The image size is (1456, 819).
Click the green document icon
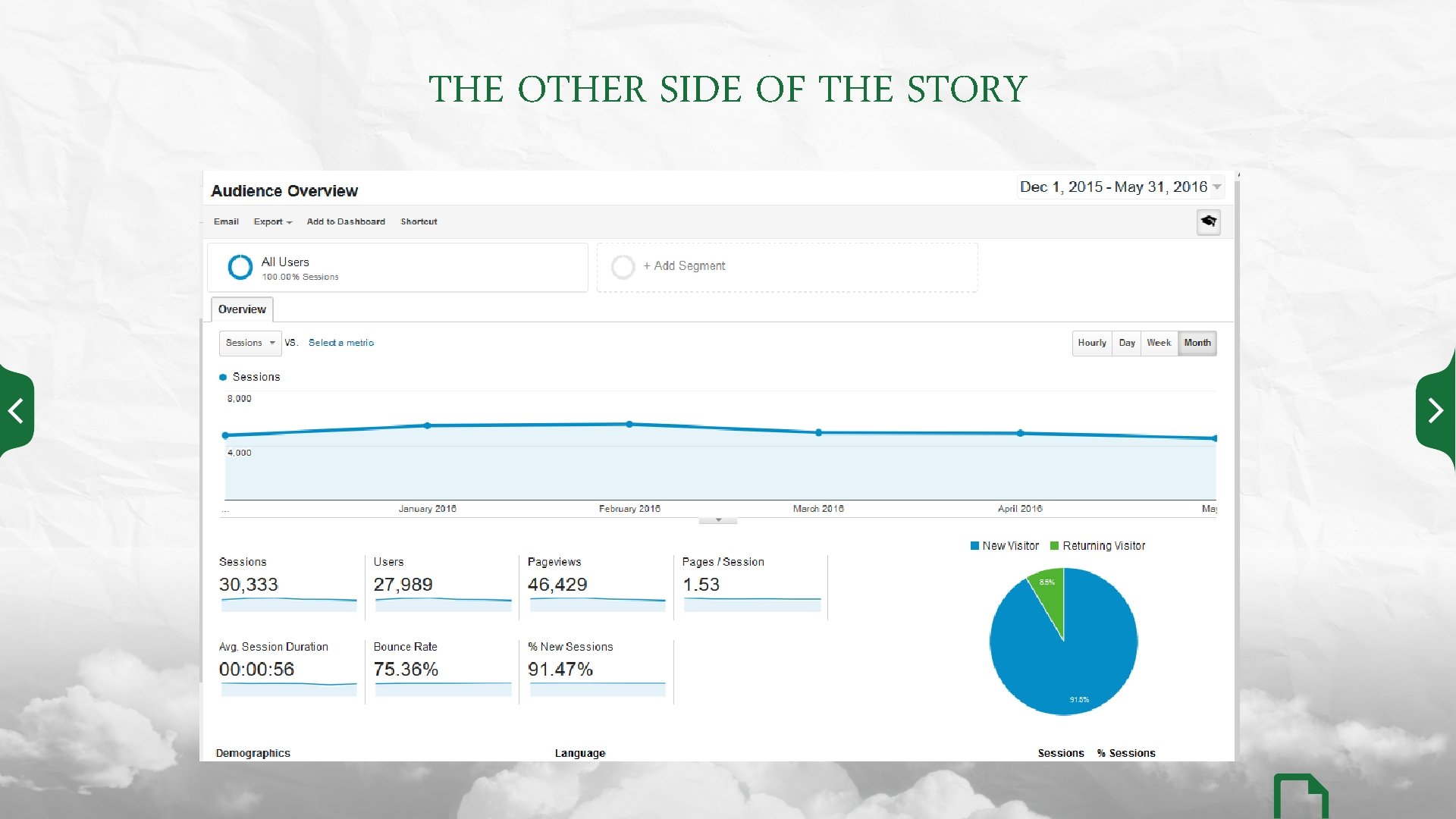[1301, 798]
